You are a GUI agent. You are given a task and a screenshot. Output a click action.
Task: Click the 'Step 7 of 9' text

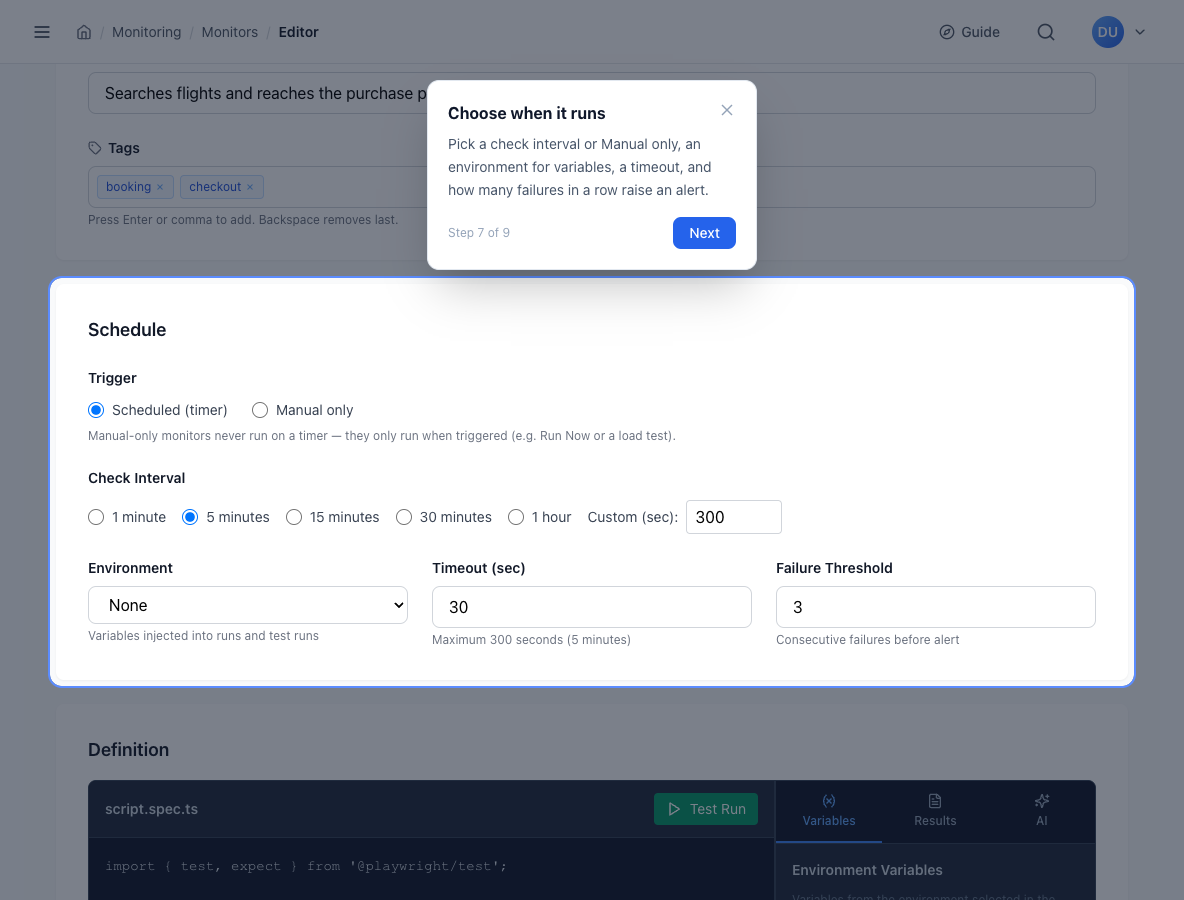coord(479,233)
